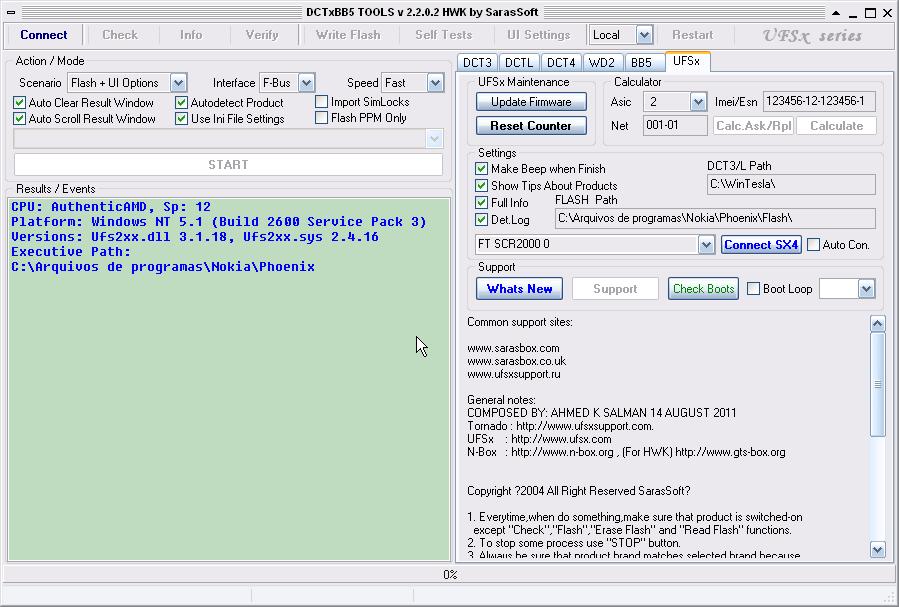Click the FLASH Path field
899x607 pixels.
(x=715, y=218)
